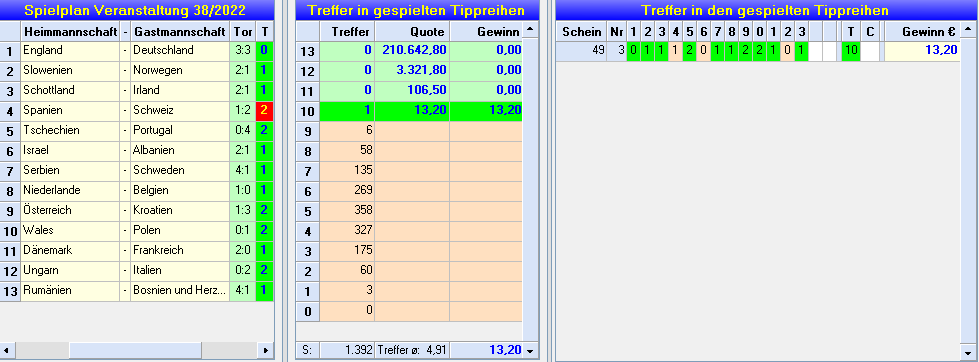Click the Treffer count 269 cell
The image size is (979, 362).
point(347,190)
